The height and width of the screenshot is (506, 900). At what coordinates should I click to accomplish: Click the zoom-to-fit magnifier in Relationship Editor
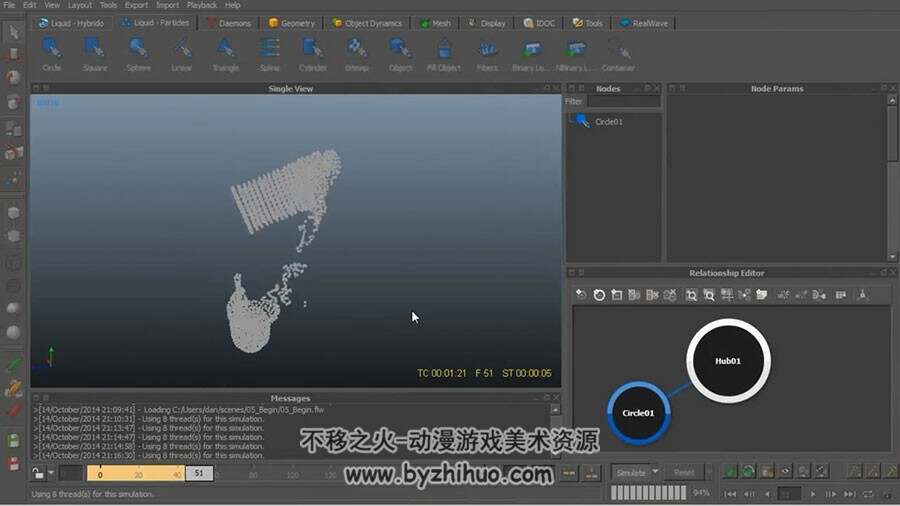click(691, 295)
